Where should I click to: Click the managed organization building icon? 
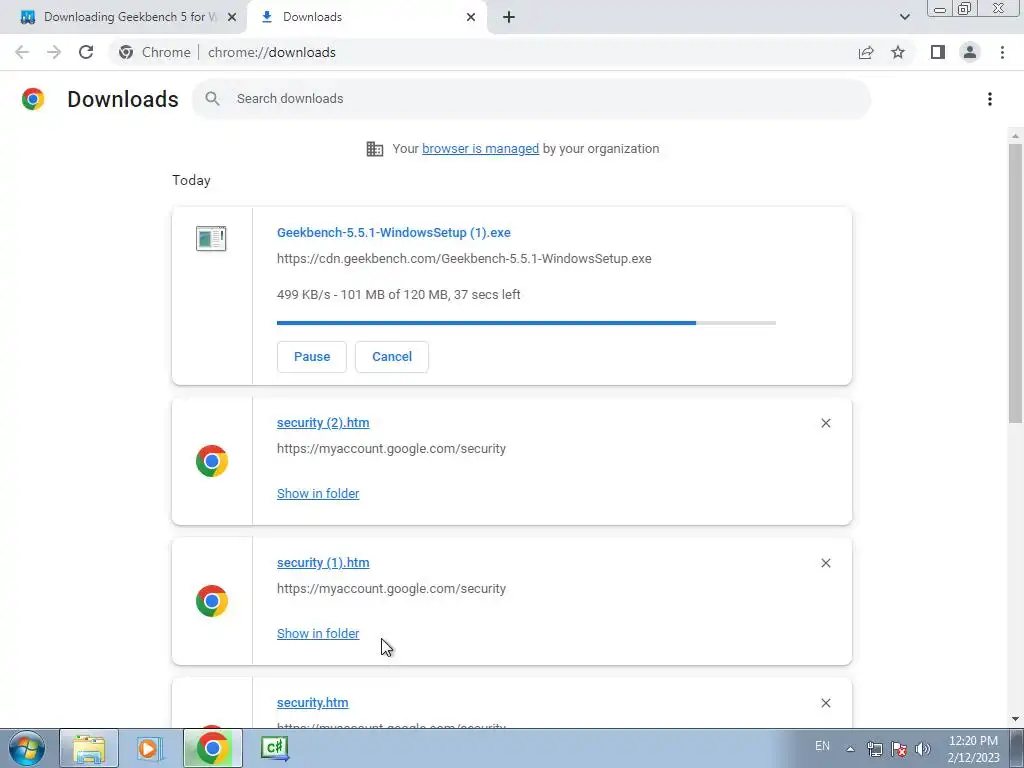click(375, 149)
